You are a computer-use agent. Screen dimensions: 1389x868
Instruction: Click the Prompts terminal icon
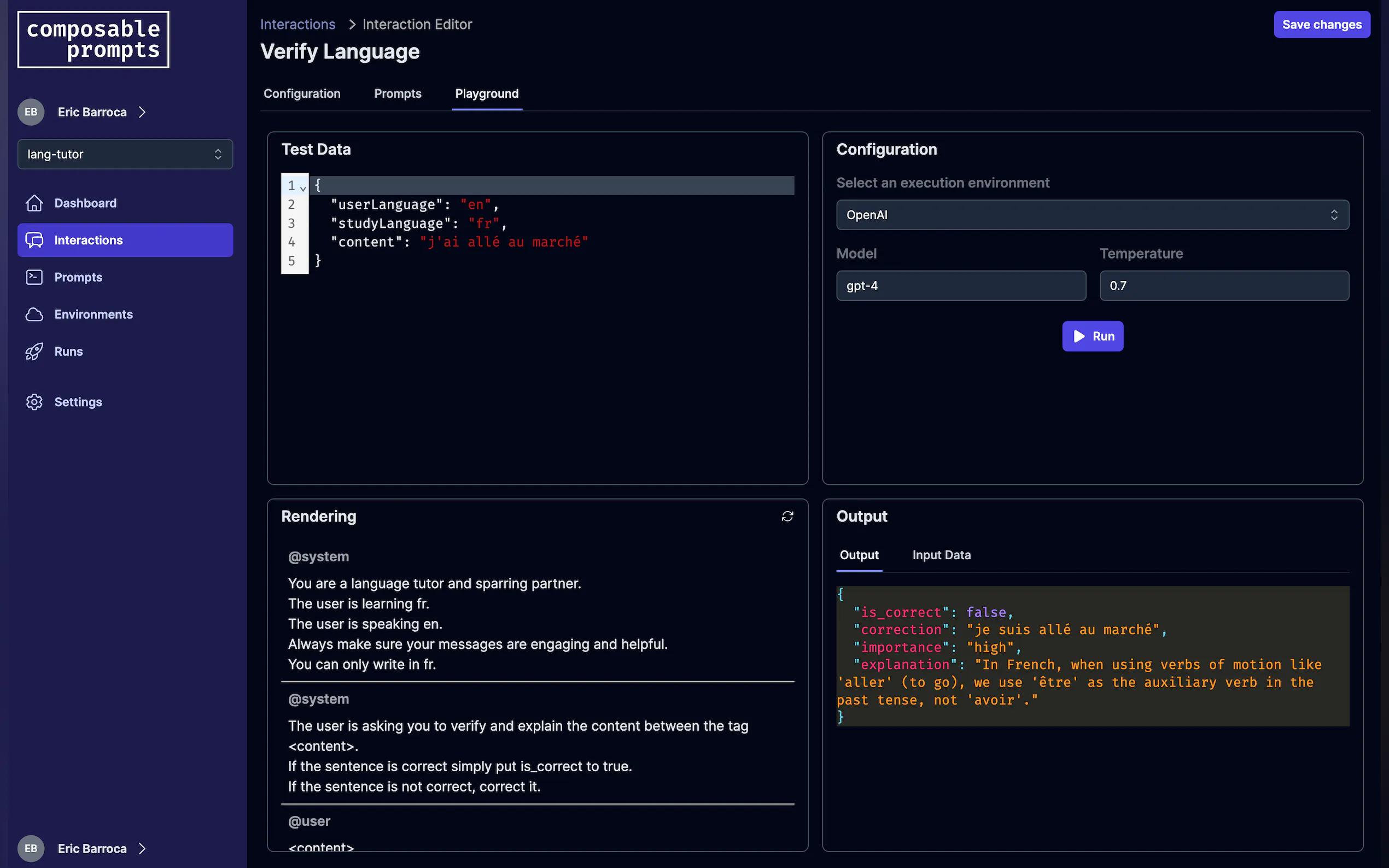pos(34,277)
